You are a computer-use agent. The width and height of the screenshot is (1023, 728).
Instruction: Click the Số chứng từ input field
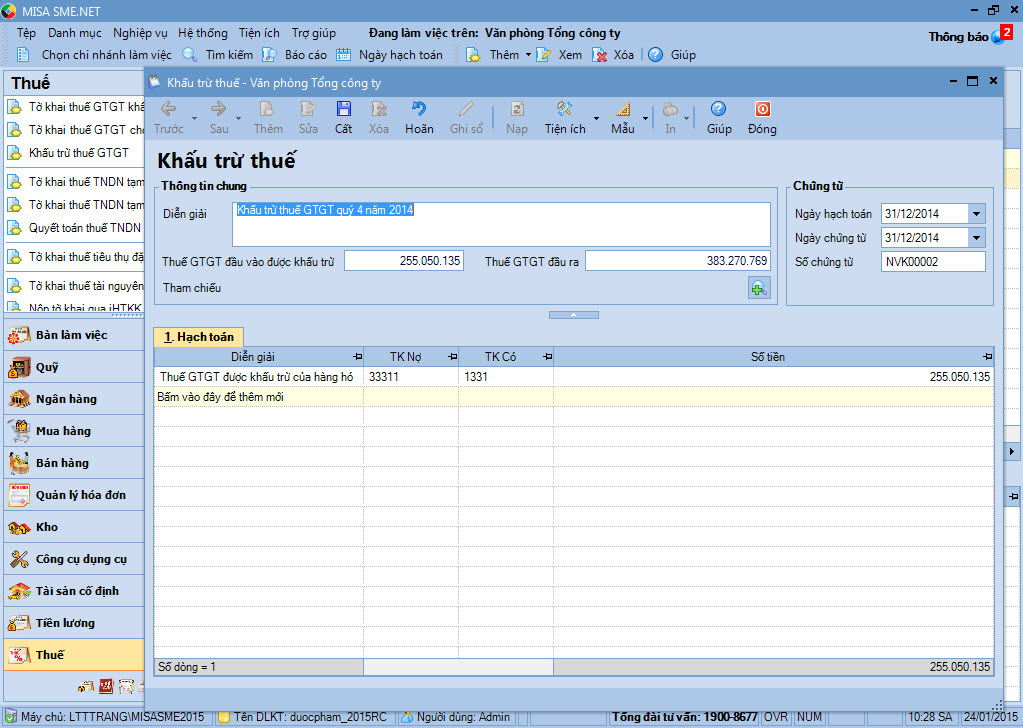coord(933,262)
